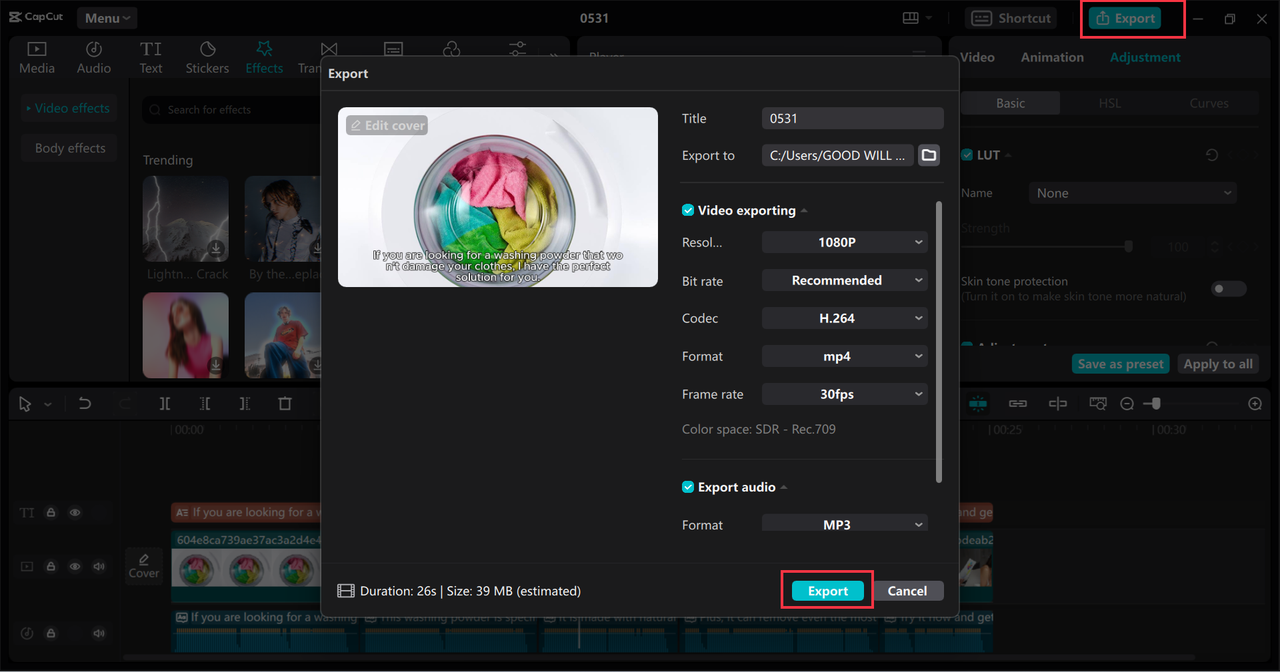Click the timeline zoom-in plus icon
1280x672 pixels.
(x=1255, y=403)
